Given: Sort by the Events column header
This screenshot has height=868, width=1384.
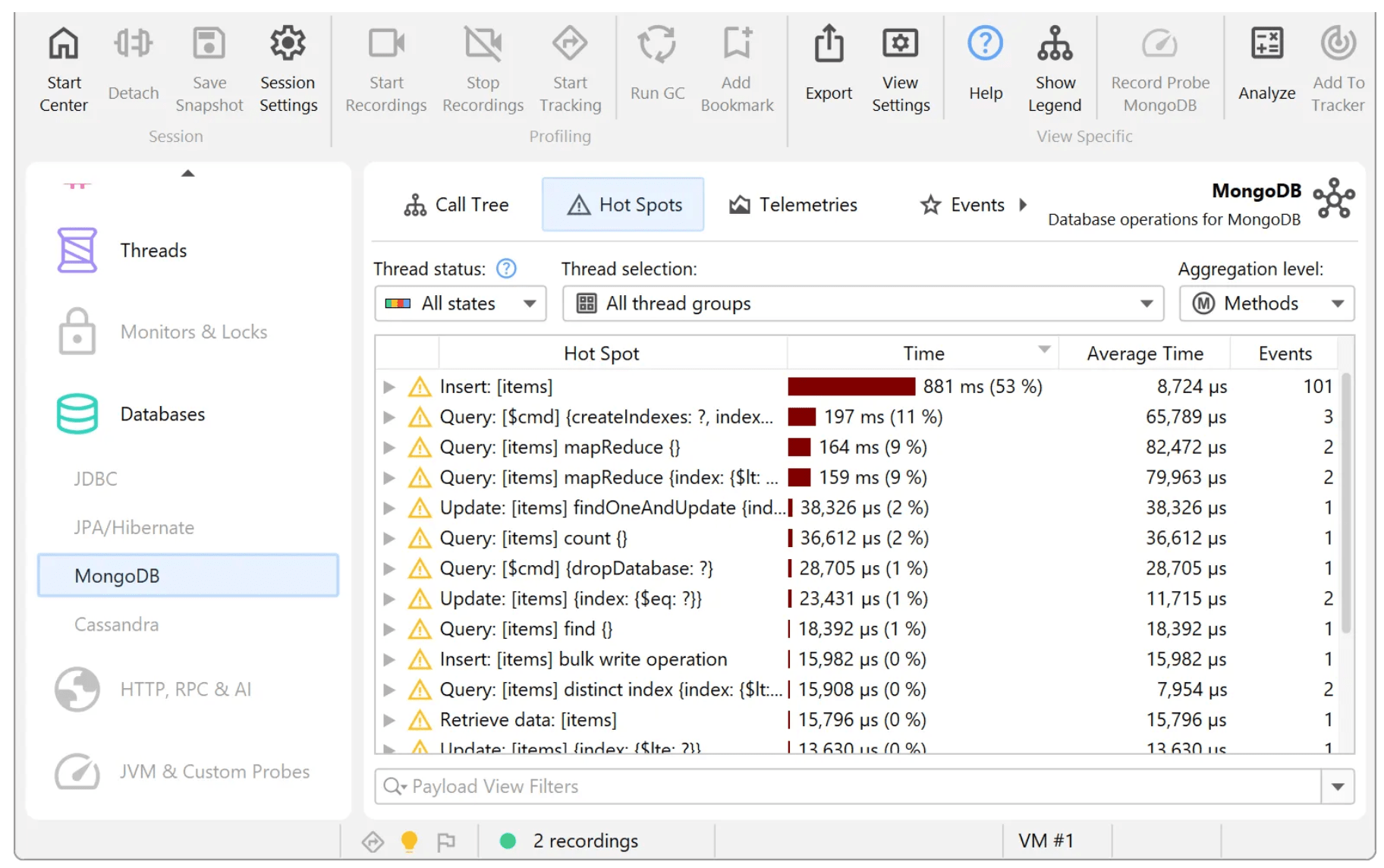Looking at the screenshot, I should coord(1284,354).
